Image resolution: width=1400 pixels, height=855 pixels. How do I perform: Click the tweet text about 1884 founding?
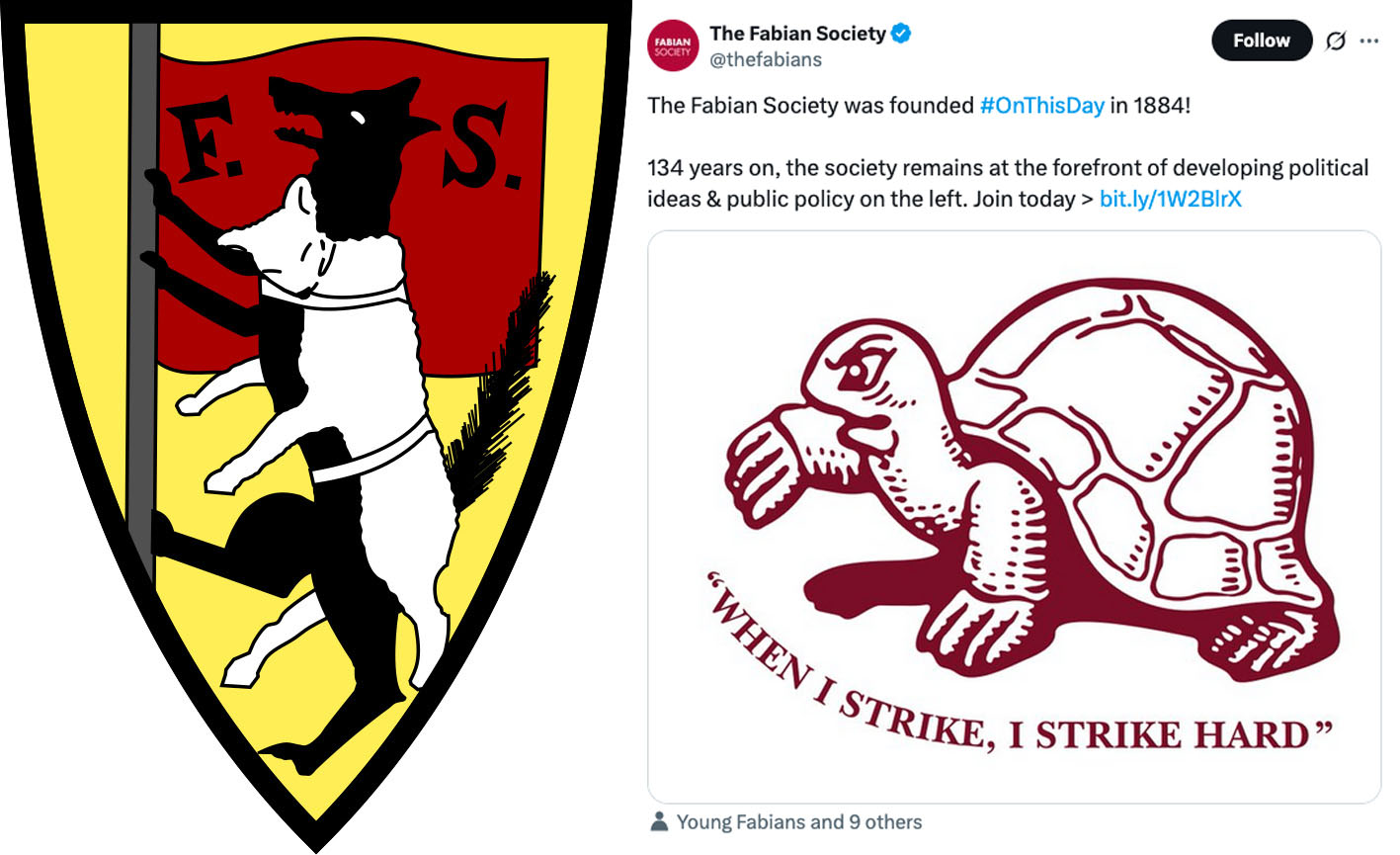pos(919,105)
